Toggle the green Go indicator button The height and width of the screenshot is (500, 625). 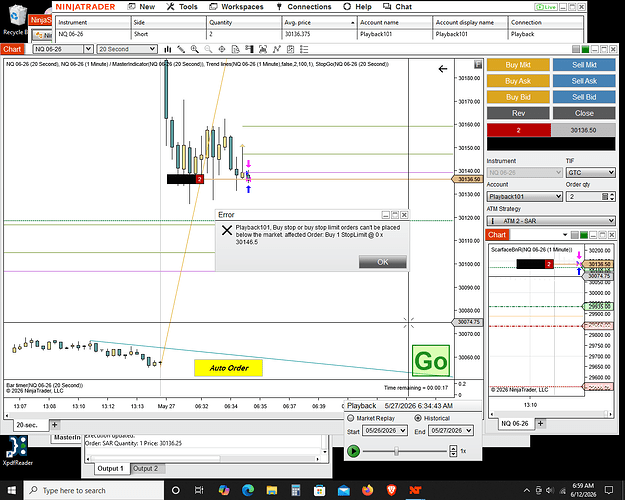click(x=431, y=361)
